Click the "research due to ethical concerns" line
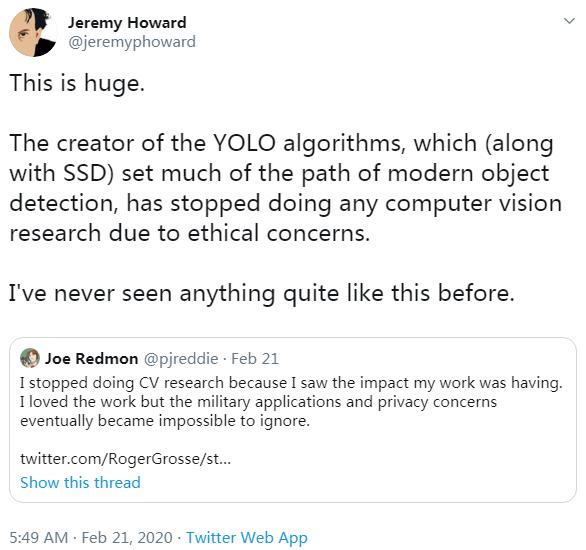Screen dimensions: 586x550 189,233
